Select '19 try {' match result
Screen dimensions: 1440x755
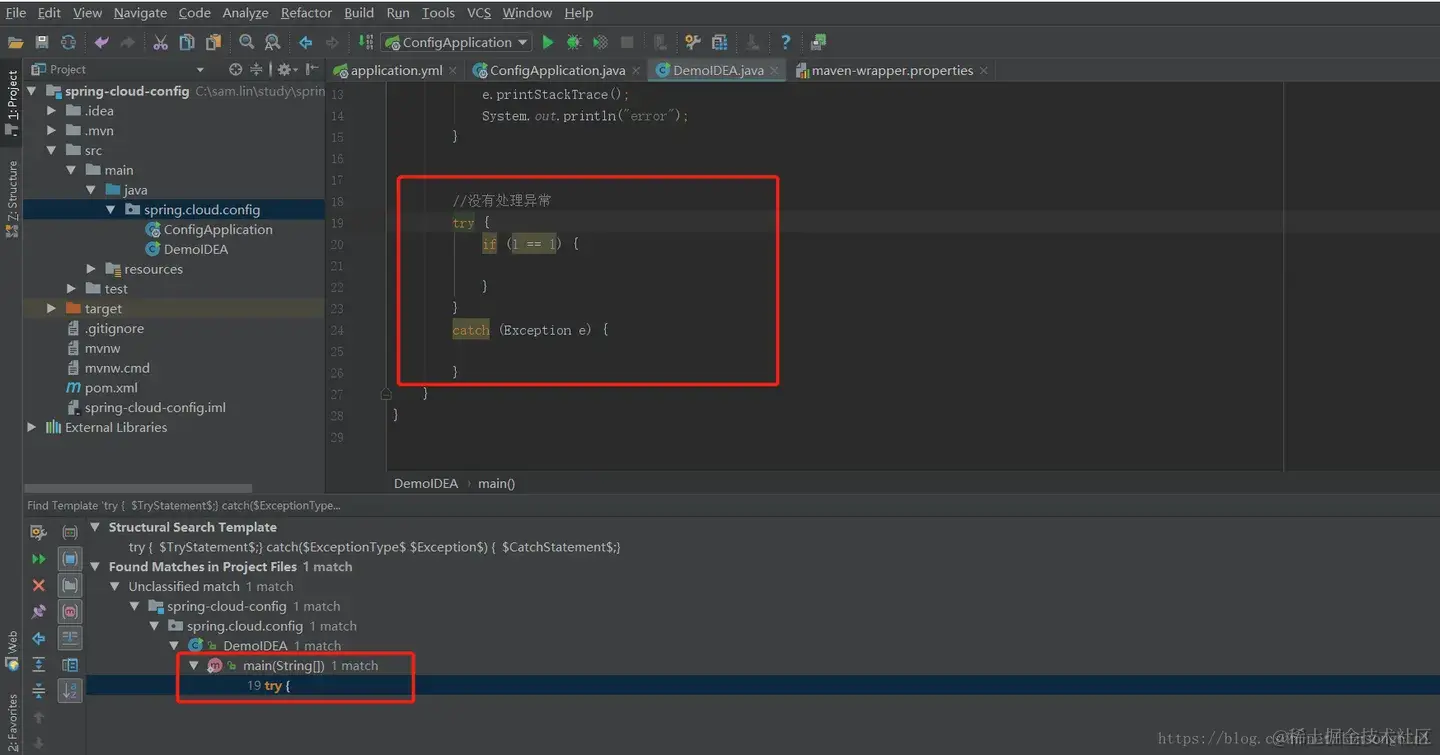point(268,686)
